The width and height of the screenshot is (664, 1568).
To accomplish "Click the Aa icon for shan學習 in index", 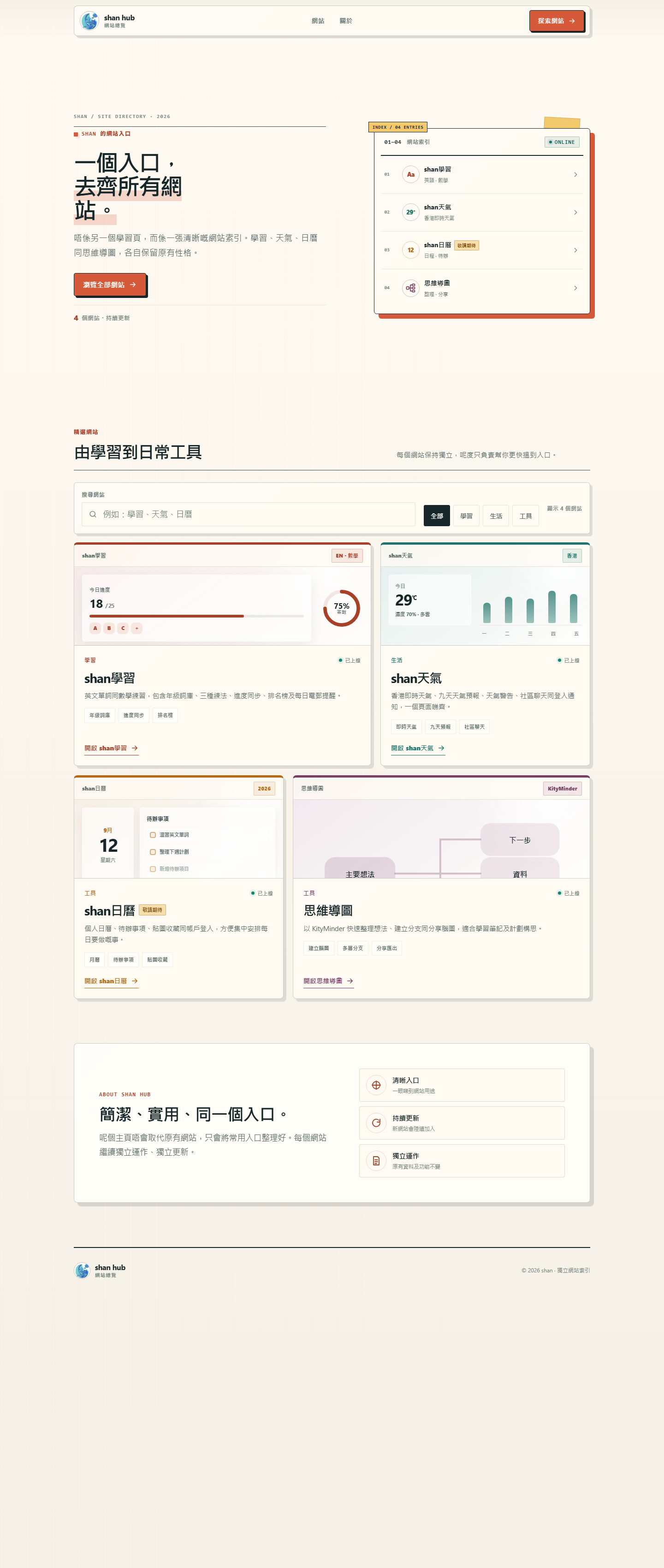I will pyautogui.click(x=411, y=175).
